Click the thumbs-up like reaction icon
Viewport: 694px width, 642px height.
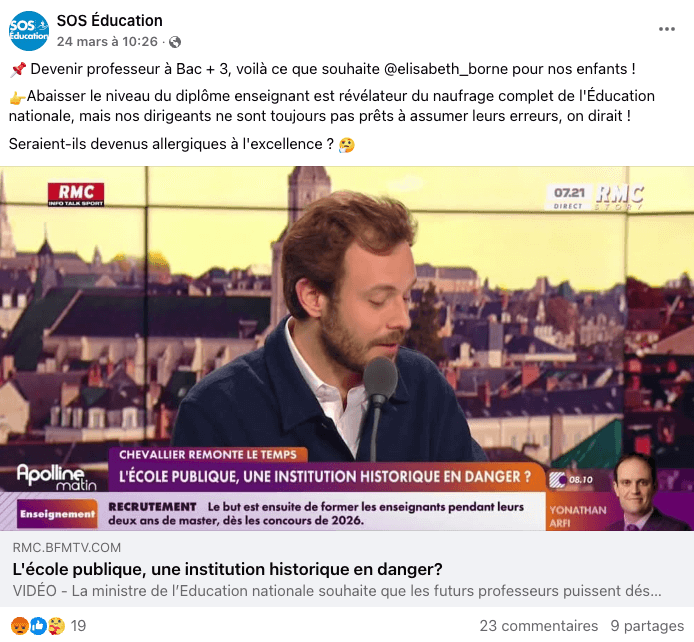(x=38, y=626)
